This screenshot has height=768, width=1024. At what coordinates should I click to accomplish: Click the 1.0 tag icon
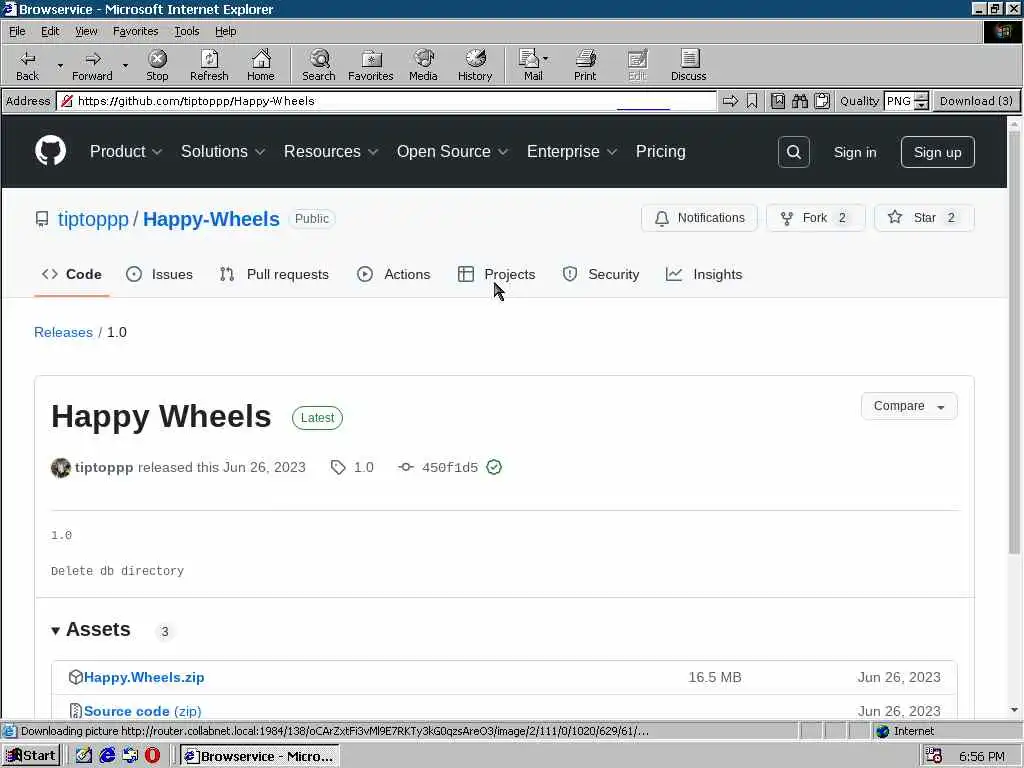[338, 467]
